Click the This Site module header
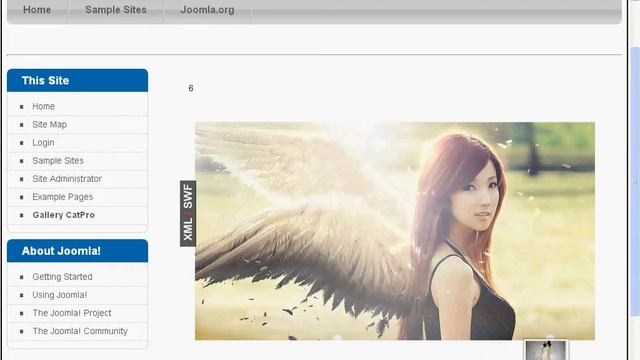 pyautogui.click(x=78, y=80)
